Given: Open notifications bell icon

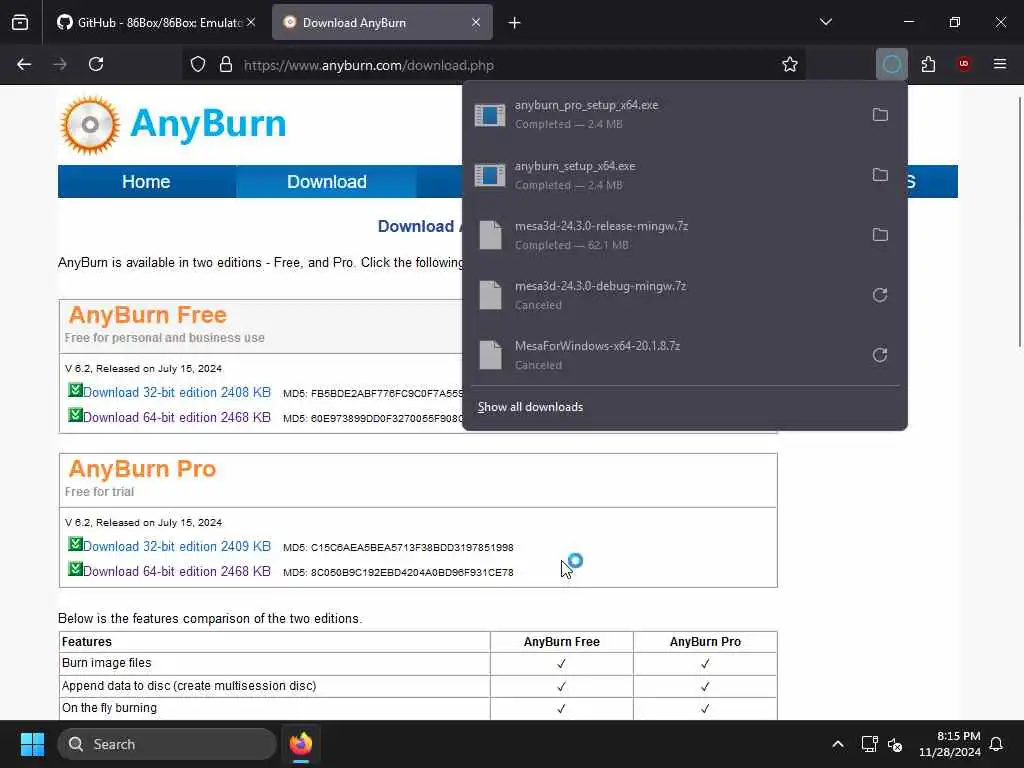Looking at the screenshot, I should 997,744.
